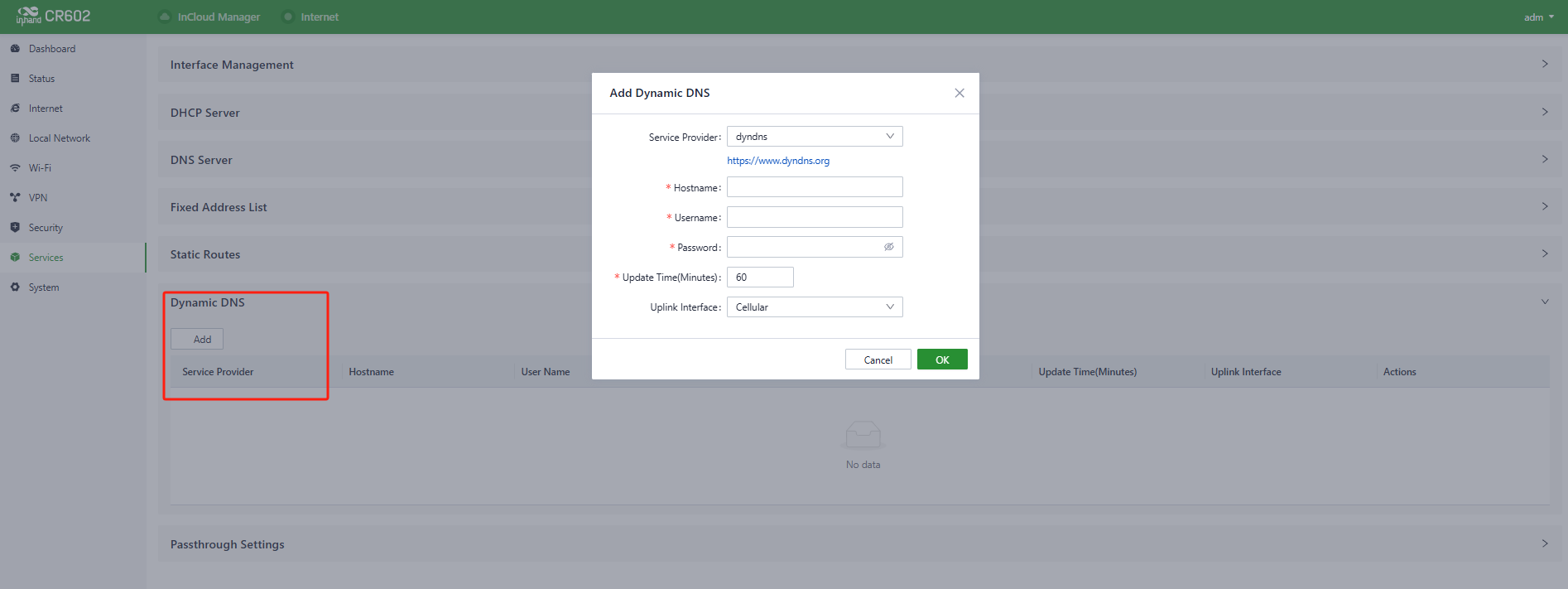The height and width of the screenshot is (589, 1568).
Task: Expand the Fixed Address List section
Action: pos(1545,206)
